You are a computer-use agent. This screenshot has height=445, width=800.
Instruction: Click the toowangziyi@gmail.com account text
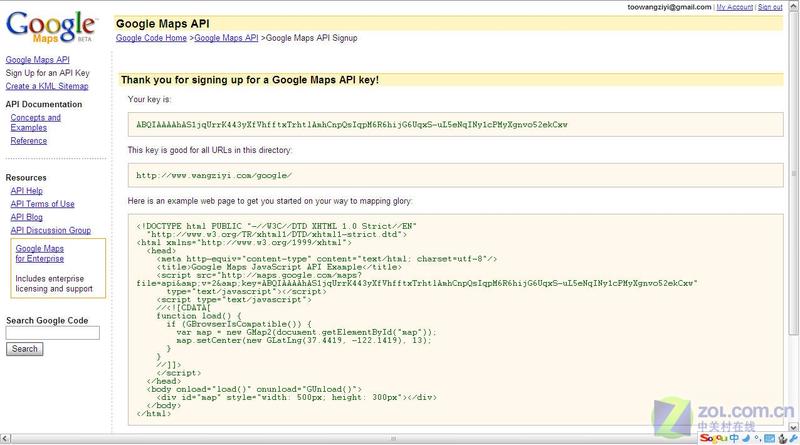tap(669, 7)
